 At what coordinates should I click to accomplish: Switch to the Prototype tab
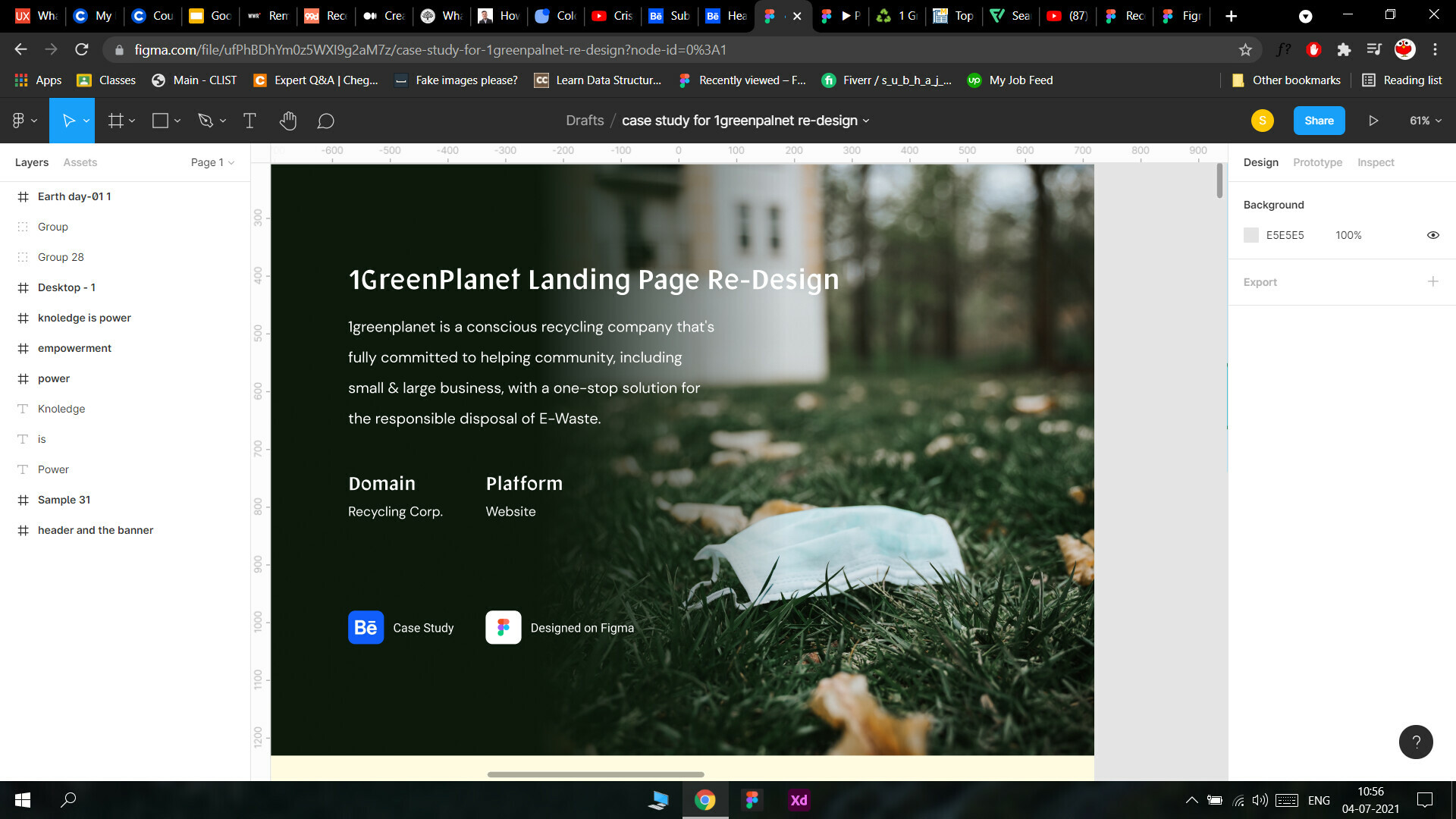tap(1317, 162)
